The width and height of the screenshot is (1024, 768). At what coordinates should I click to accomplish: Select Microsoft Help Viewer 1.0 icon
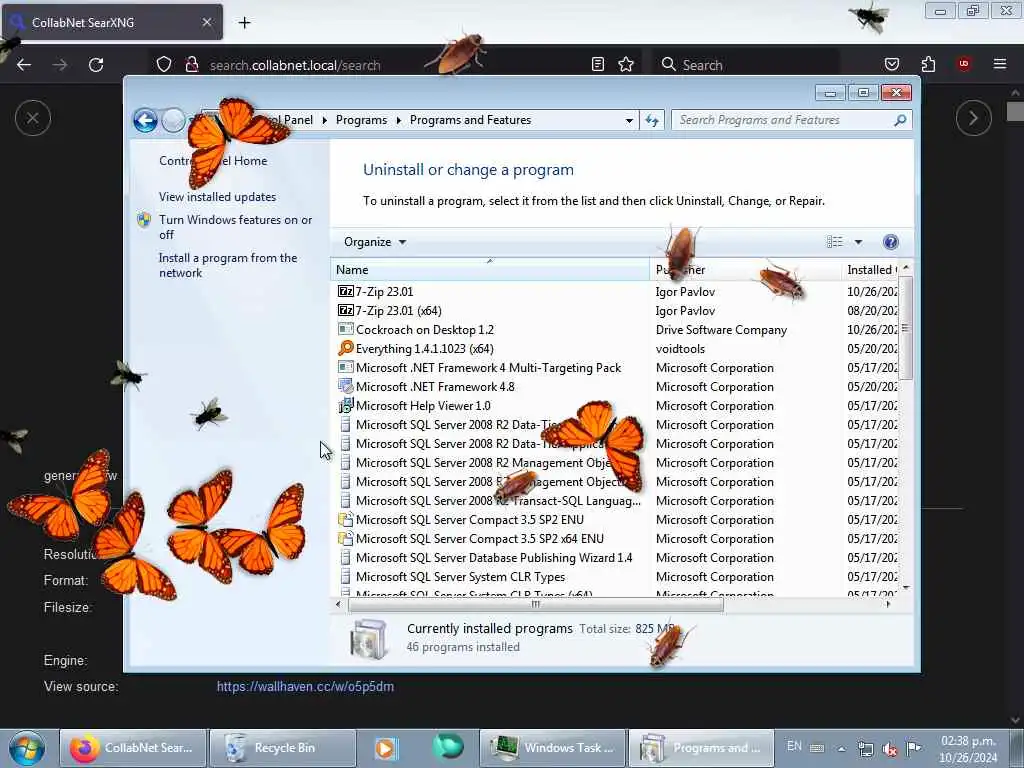[x=345, y=406]
